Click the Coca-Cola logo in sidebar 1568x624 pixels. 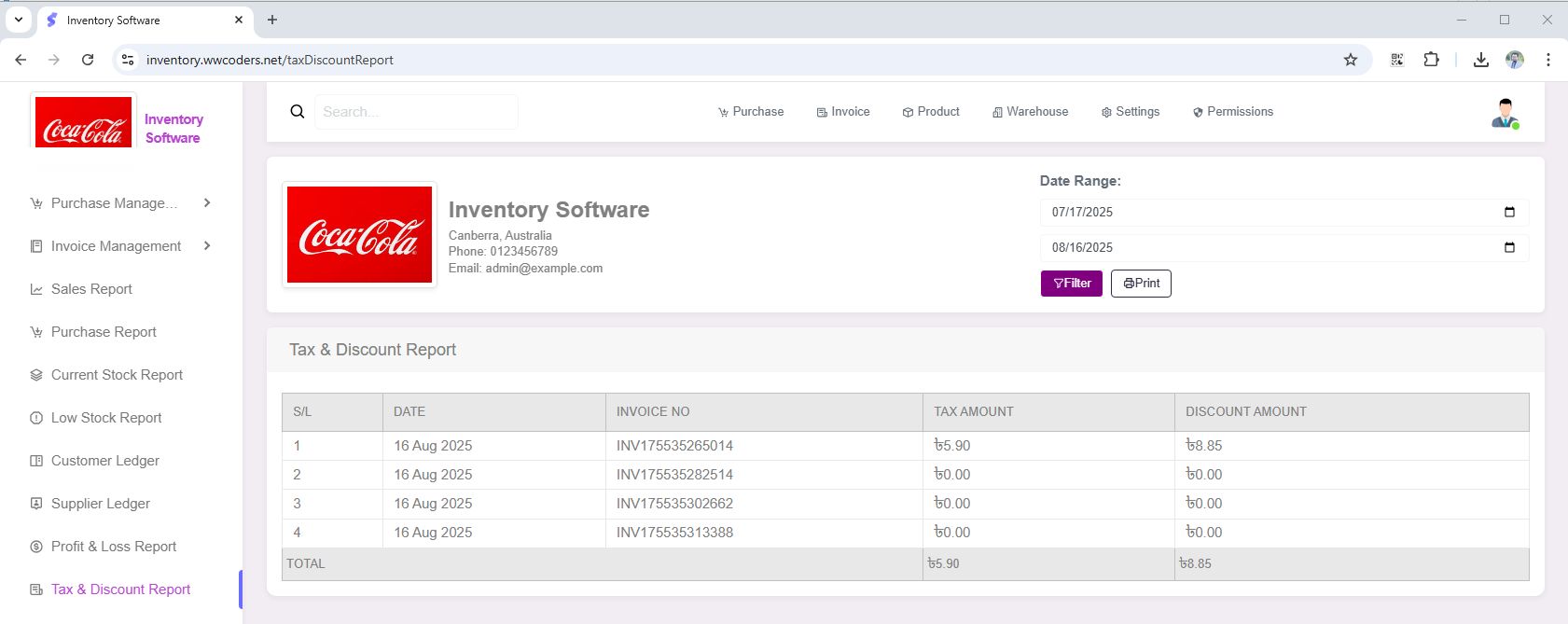click(83, 122)
